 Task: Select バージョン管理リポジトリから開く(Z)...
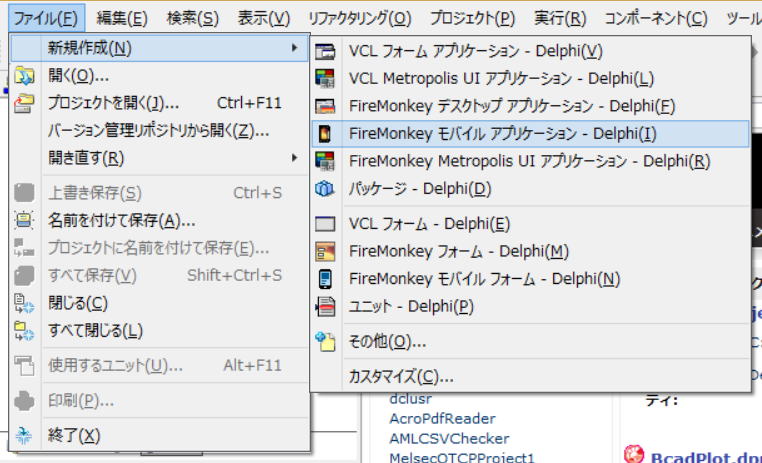[x=159, y=131]
